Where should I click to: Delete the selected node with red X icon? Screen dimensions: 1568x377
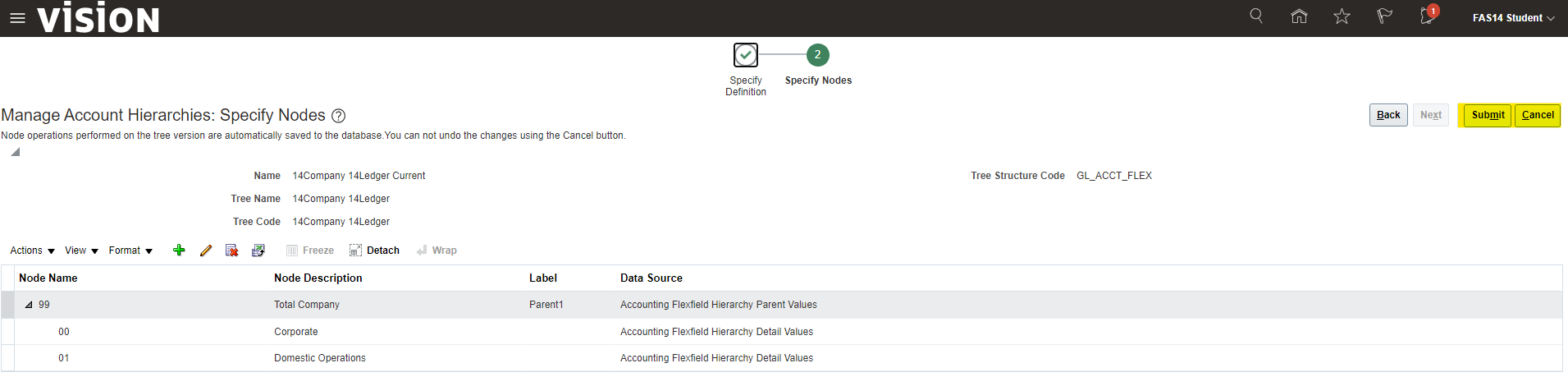click(x=232, y=251)
